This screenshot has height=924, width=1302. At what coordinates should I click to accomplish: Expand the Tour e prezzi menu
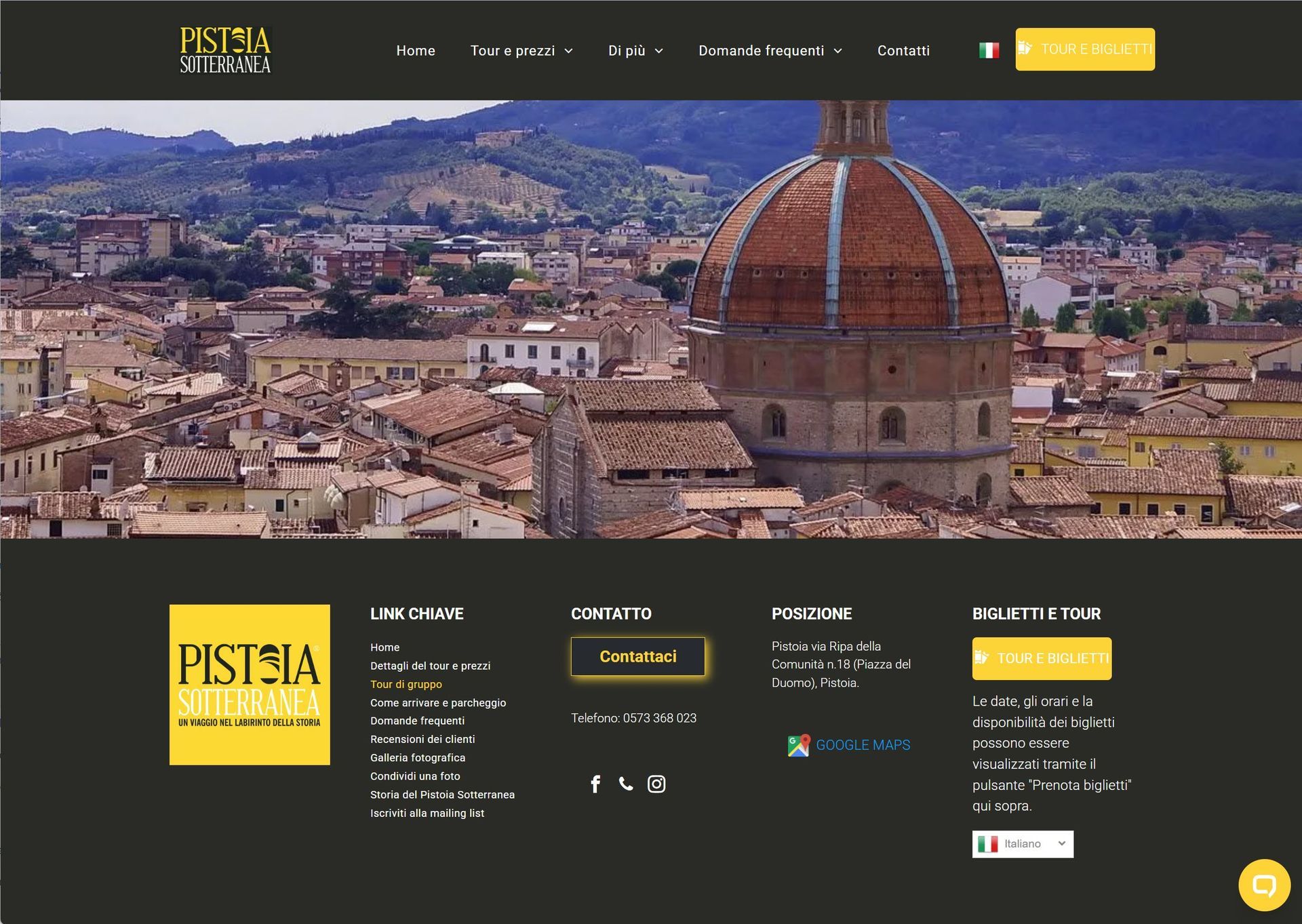coord(521,51)
